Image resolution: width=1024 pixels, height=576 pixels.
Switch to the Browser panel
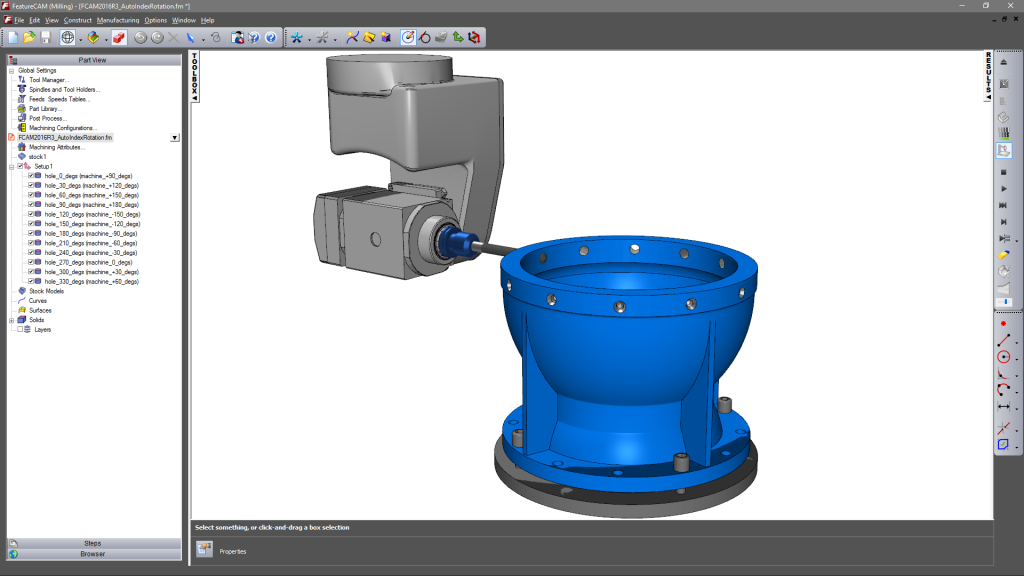tap(92, 554)
